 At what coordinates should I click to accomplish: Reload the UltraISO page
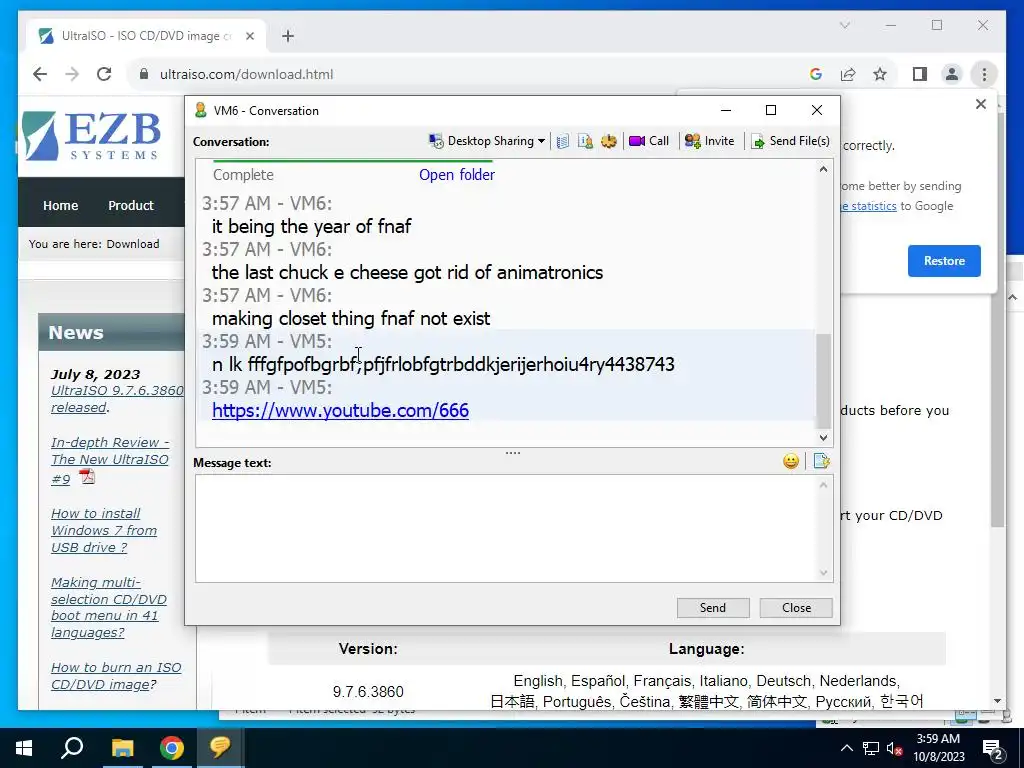[104, 74]
